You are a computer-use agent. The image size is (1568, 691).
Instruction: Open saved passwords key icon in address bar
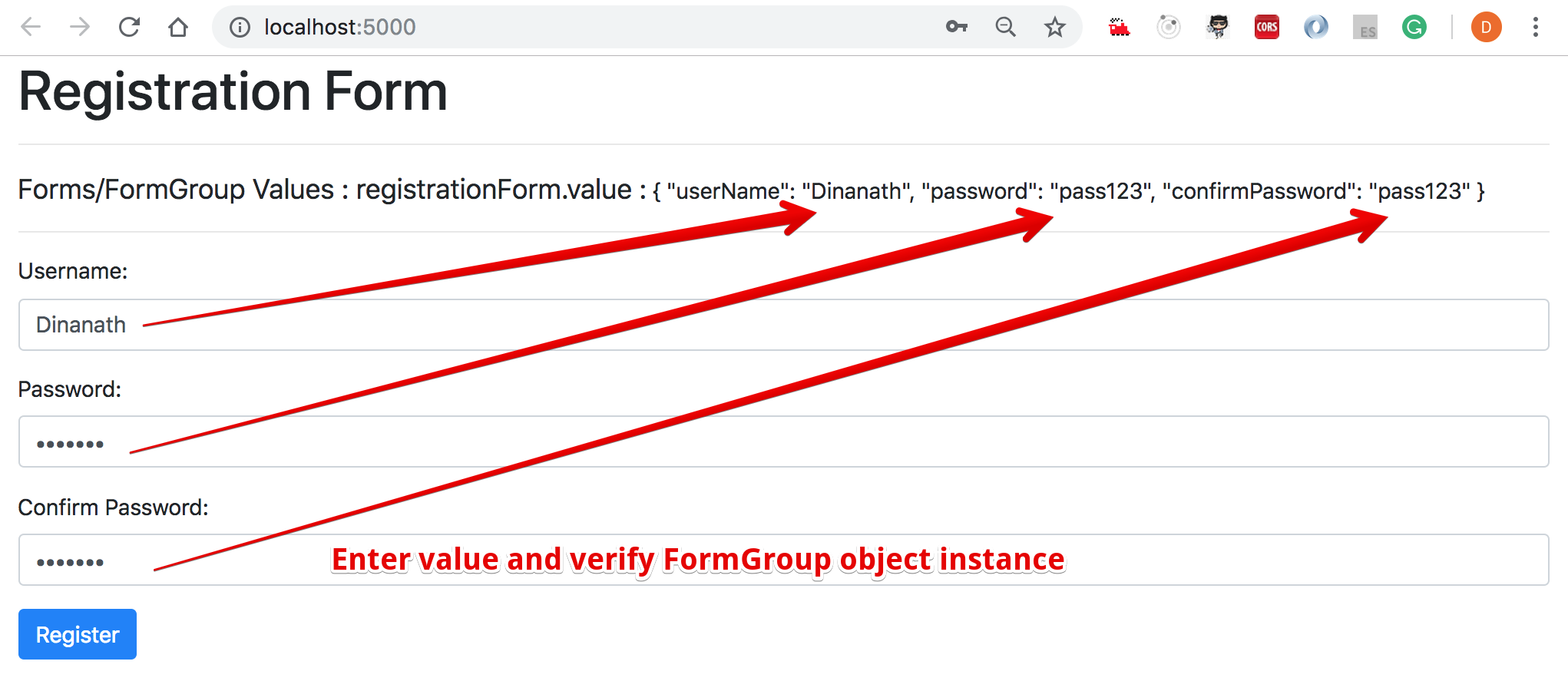coord(957,27)
